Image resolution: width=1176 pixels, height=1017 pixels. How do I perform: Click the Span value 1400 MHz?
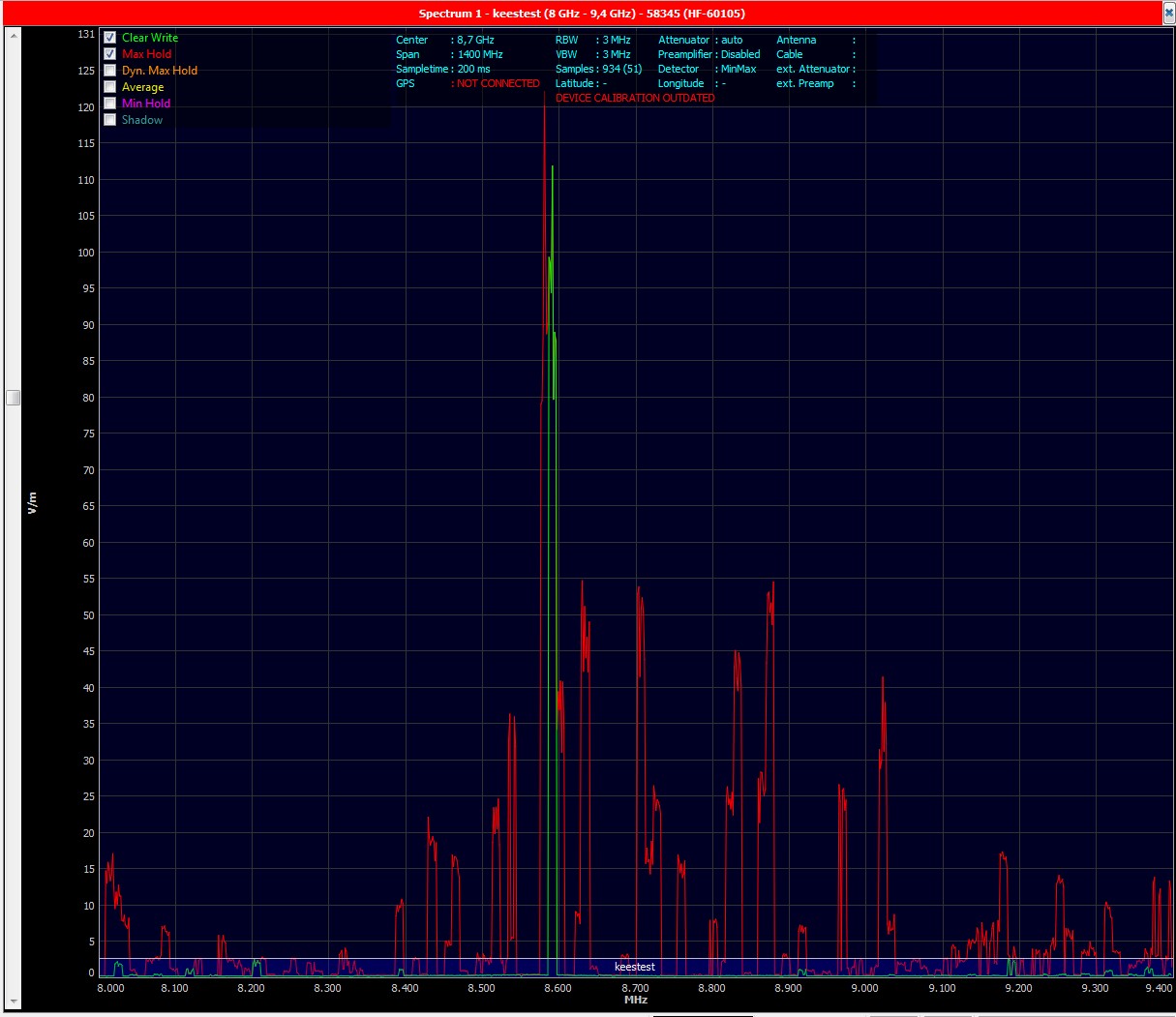pyautogui.click(x=480, y=54)
